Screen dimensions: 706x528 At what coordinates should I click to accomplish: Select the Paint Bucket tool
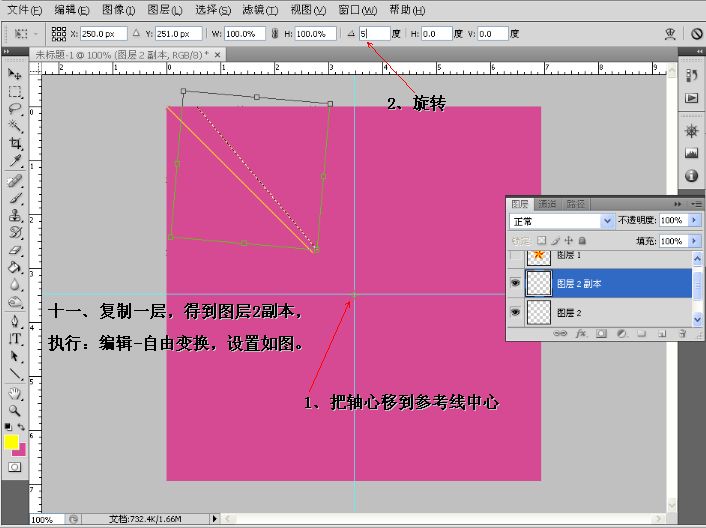point(15,267)
